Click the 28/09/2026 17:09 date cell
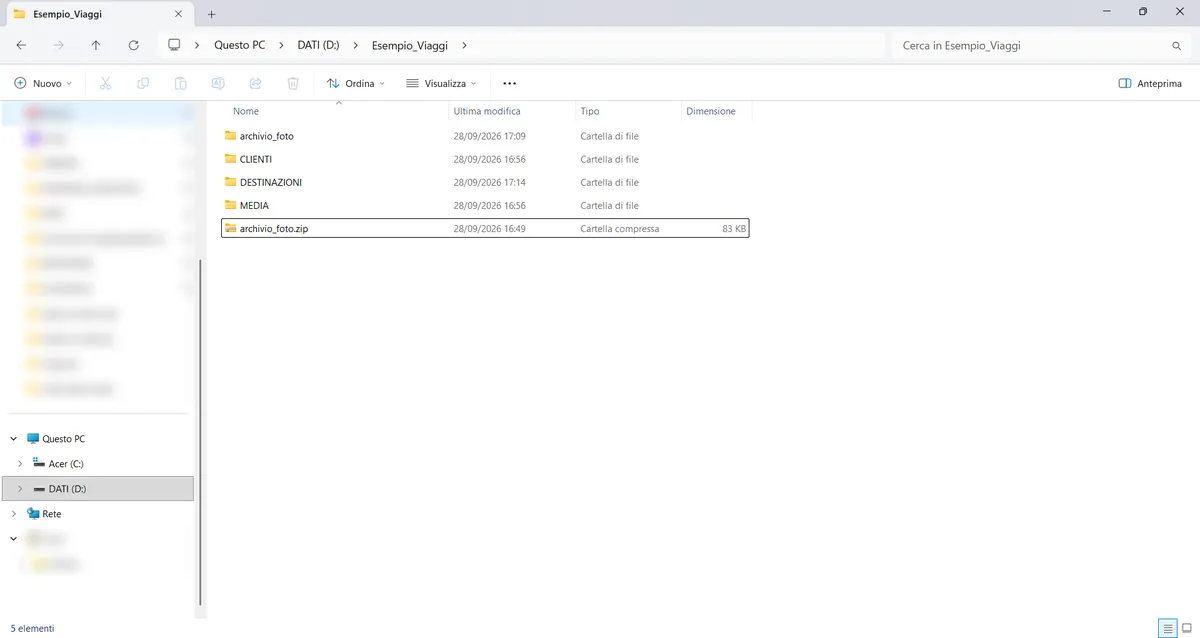Screen dimensions: 1200x638 click(489, 136)
